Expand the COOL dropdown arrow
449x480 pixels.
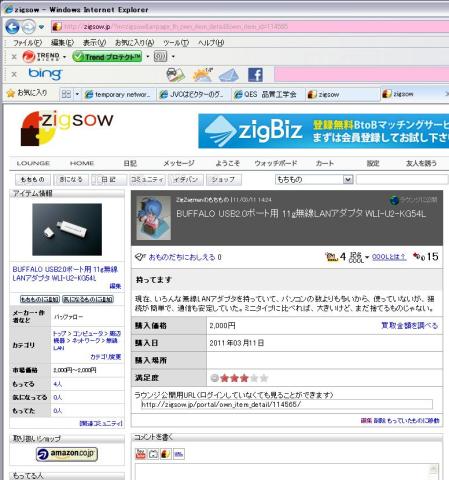[x=367, y=257]
